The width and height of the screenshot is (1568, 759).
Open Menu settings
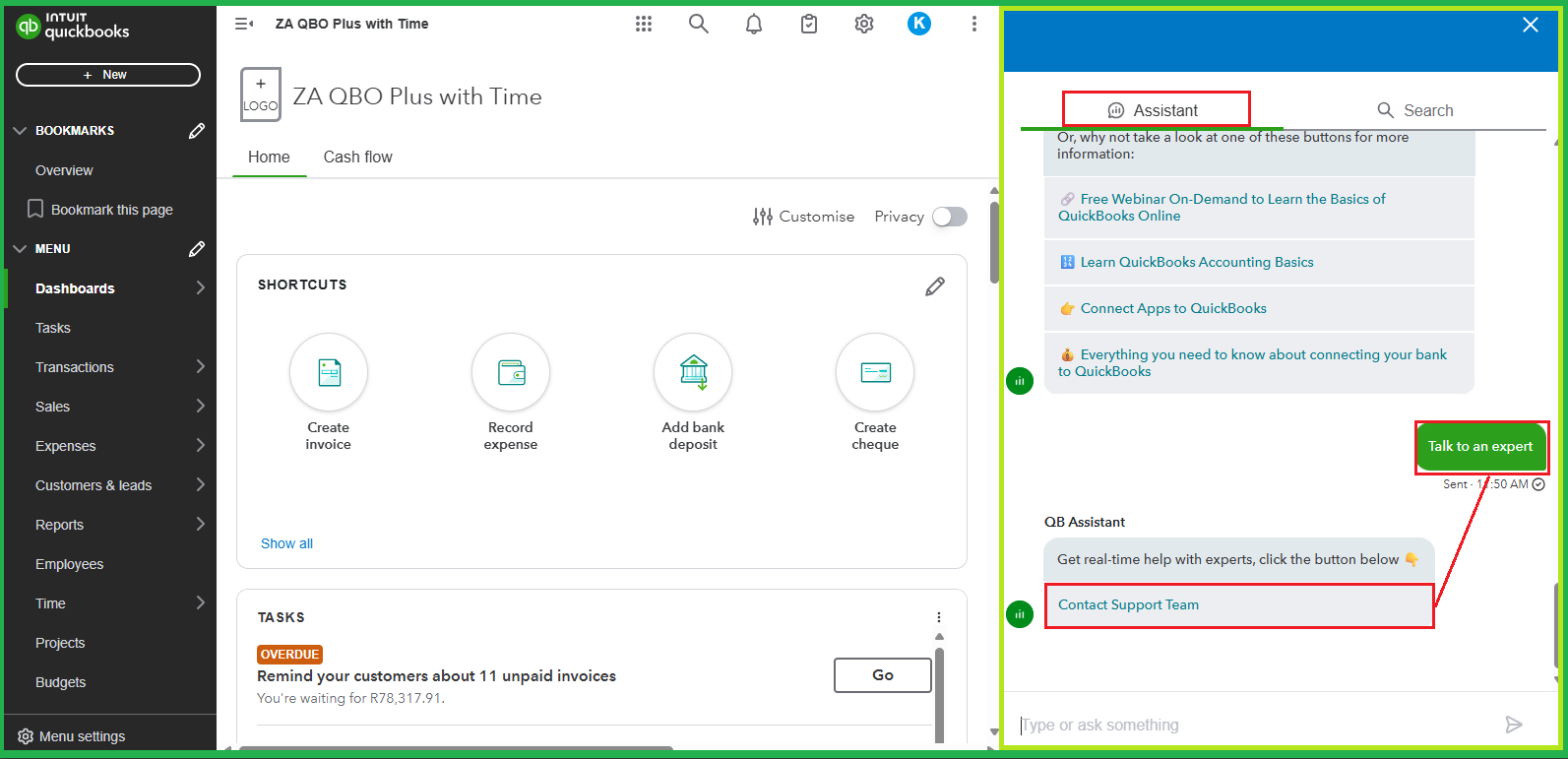click(72, 736)
